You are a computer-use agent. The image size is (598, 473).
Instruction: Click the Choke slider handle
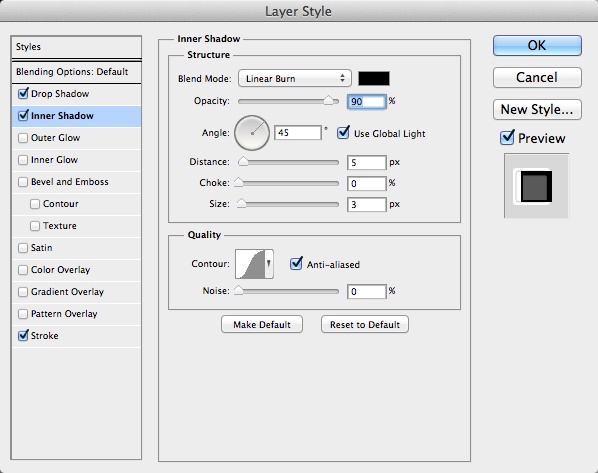239,182
